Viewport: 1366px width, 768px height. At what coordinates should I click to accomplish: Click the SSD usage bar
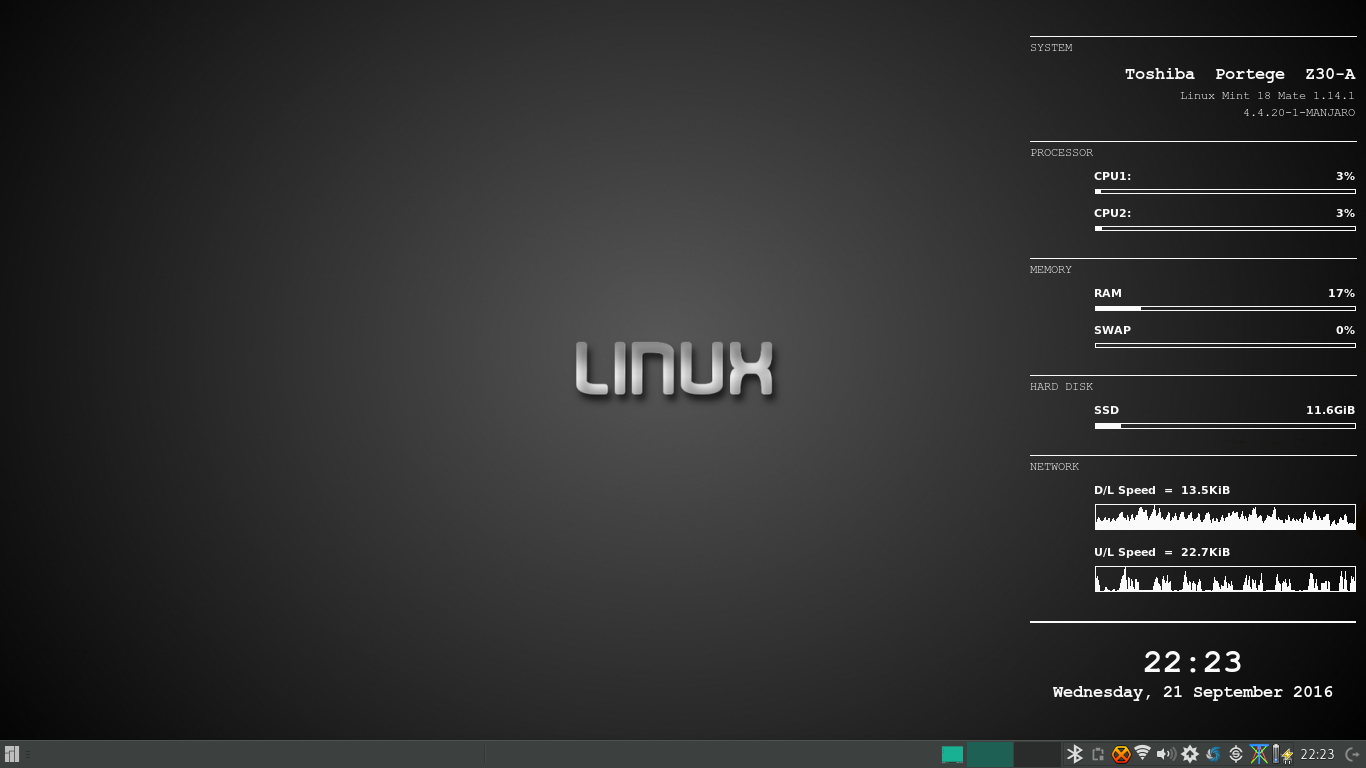[x=1225, y=425]
